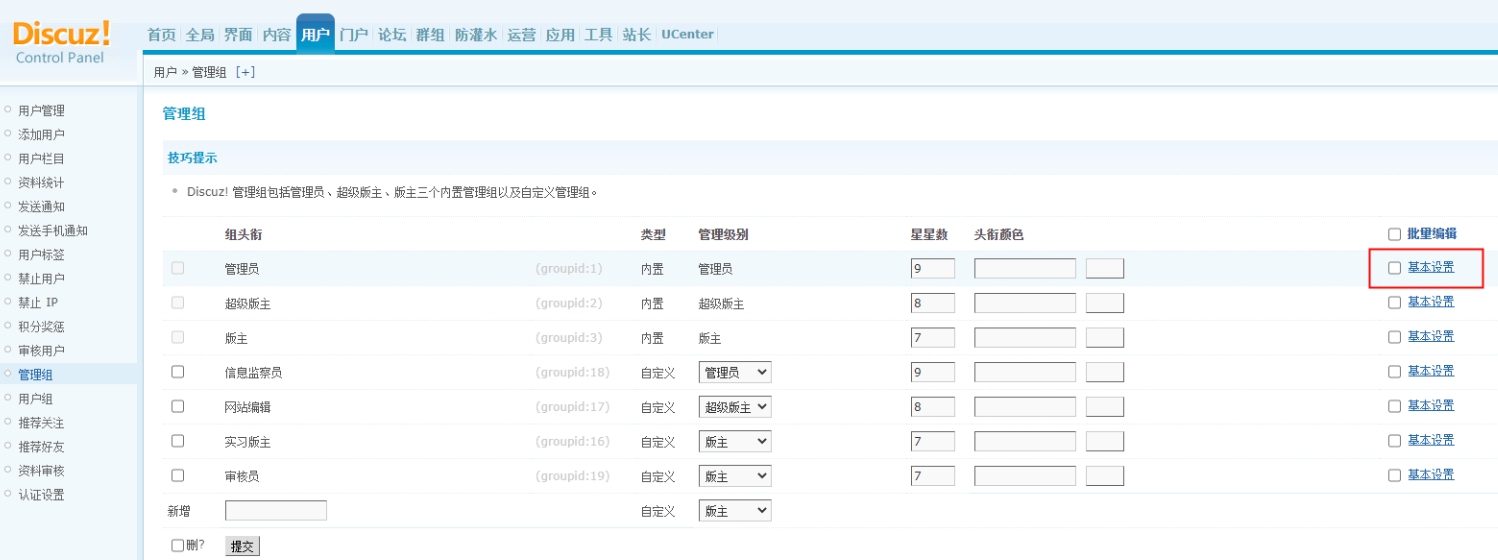Expand the 网站编辑 management level dropdown

(x=735, y=407)
